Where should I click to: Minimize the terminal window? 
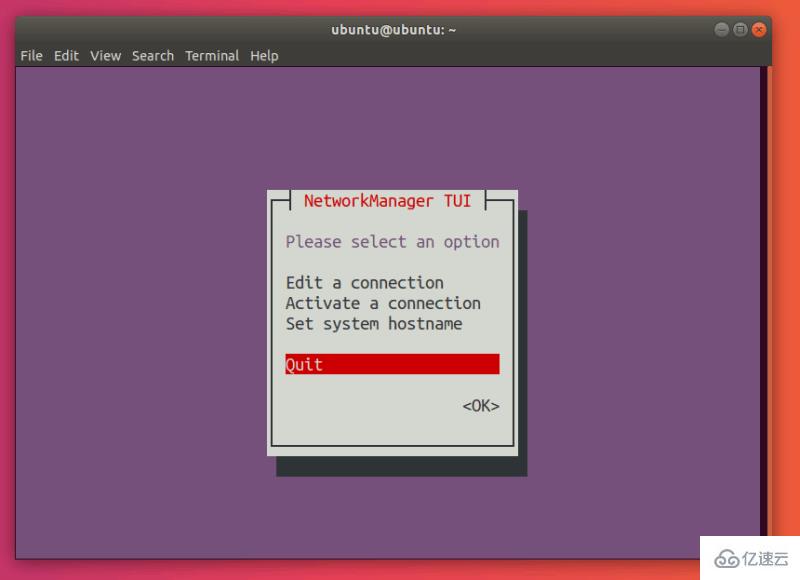[721, 30]
